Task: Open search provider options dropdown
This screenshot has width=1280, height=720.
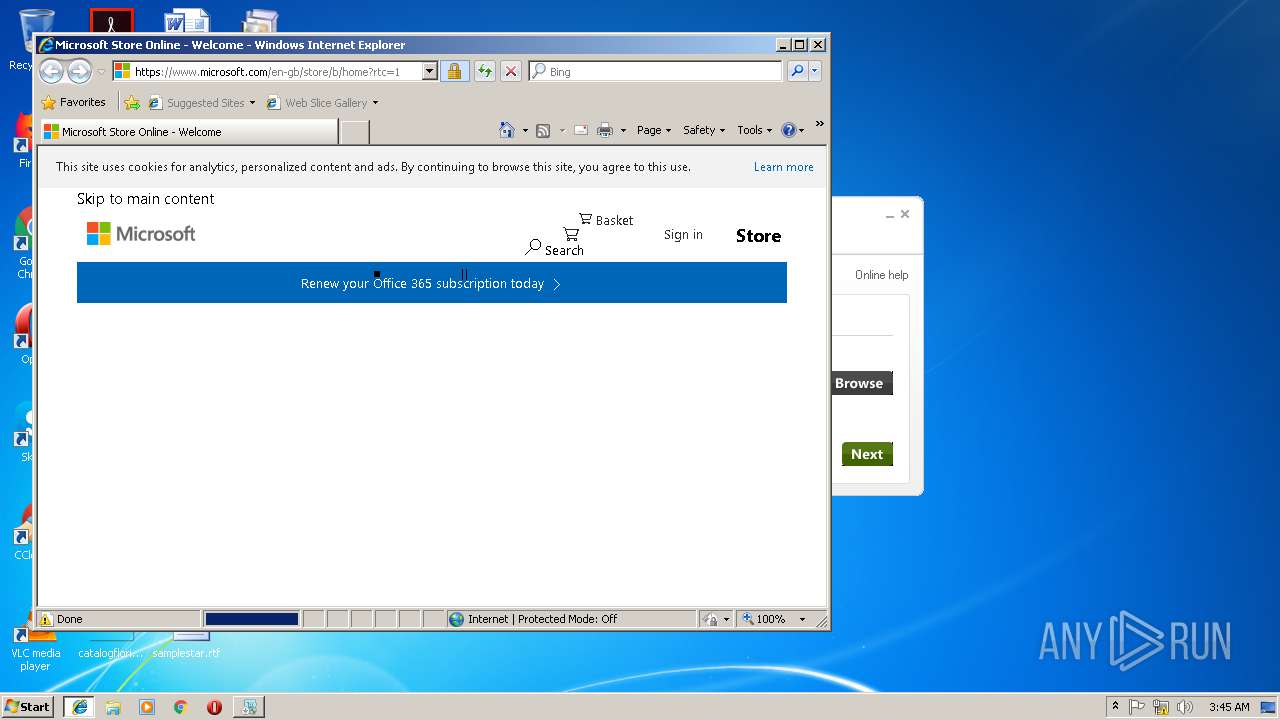Action: click(x=815, y=71)
